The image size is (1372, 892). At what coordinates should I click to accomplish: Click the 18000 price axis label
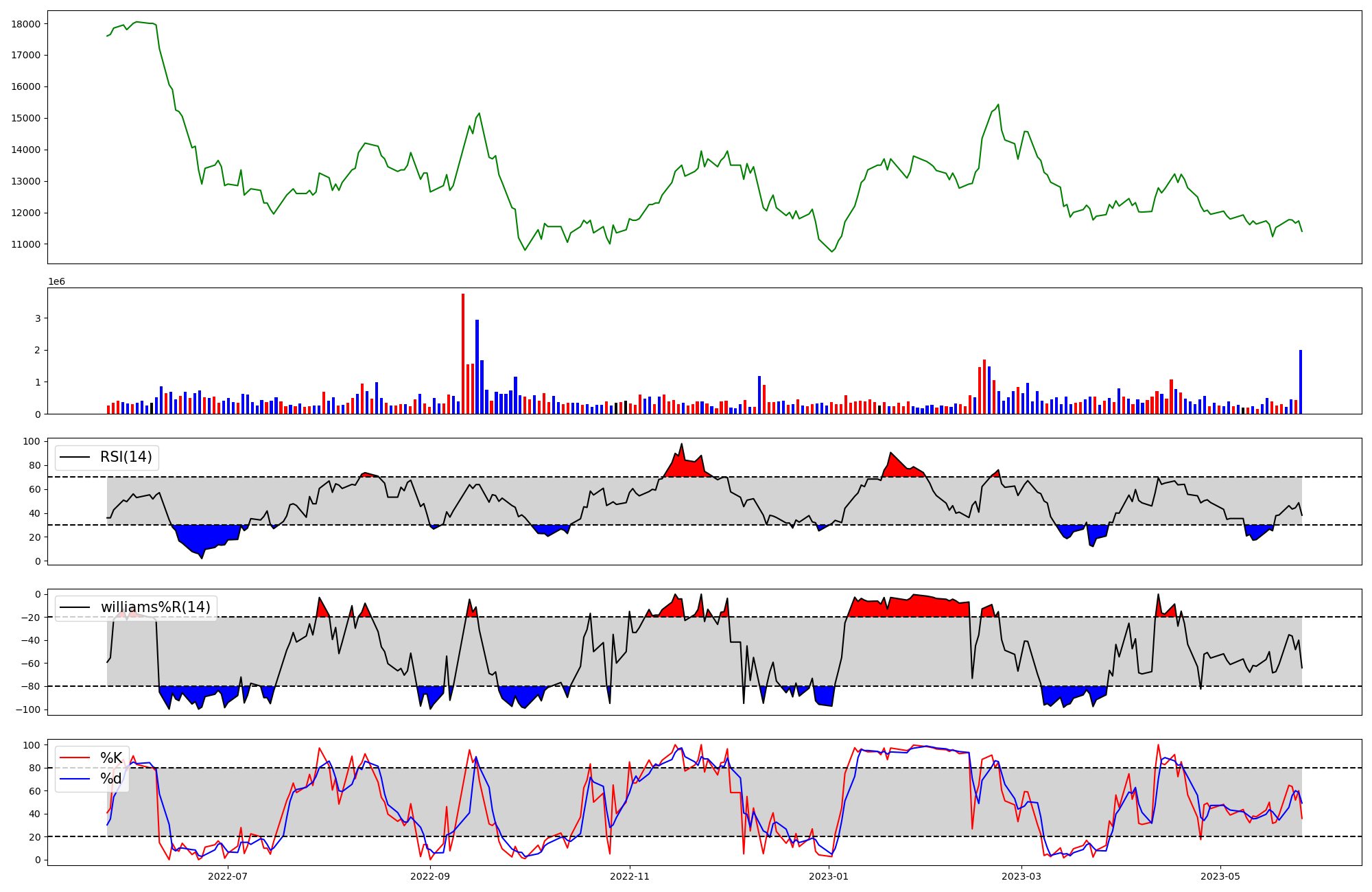[x=26, y=24]
